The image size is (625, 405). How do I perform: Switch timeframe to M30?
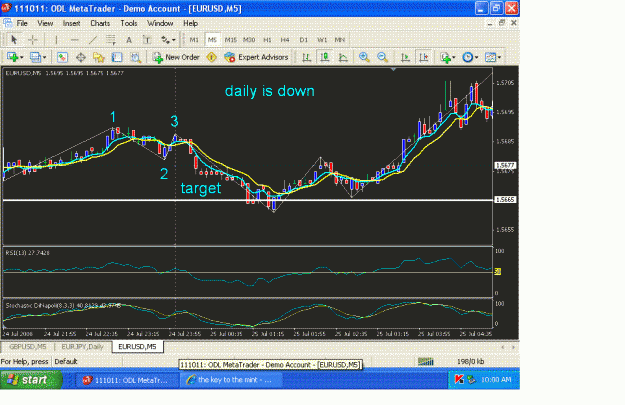coord(249,40)
